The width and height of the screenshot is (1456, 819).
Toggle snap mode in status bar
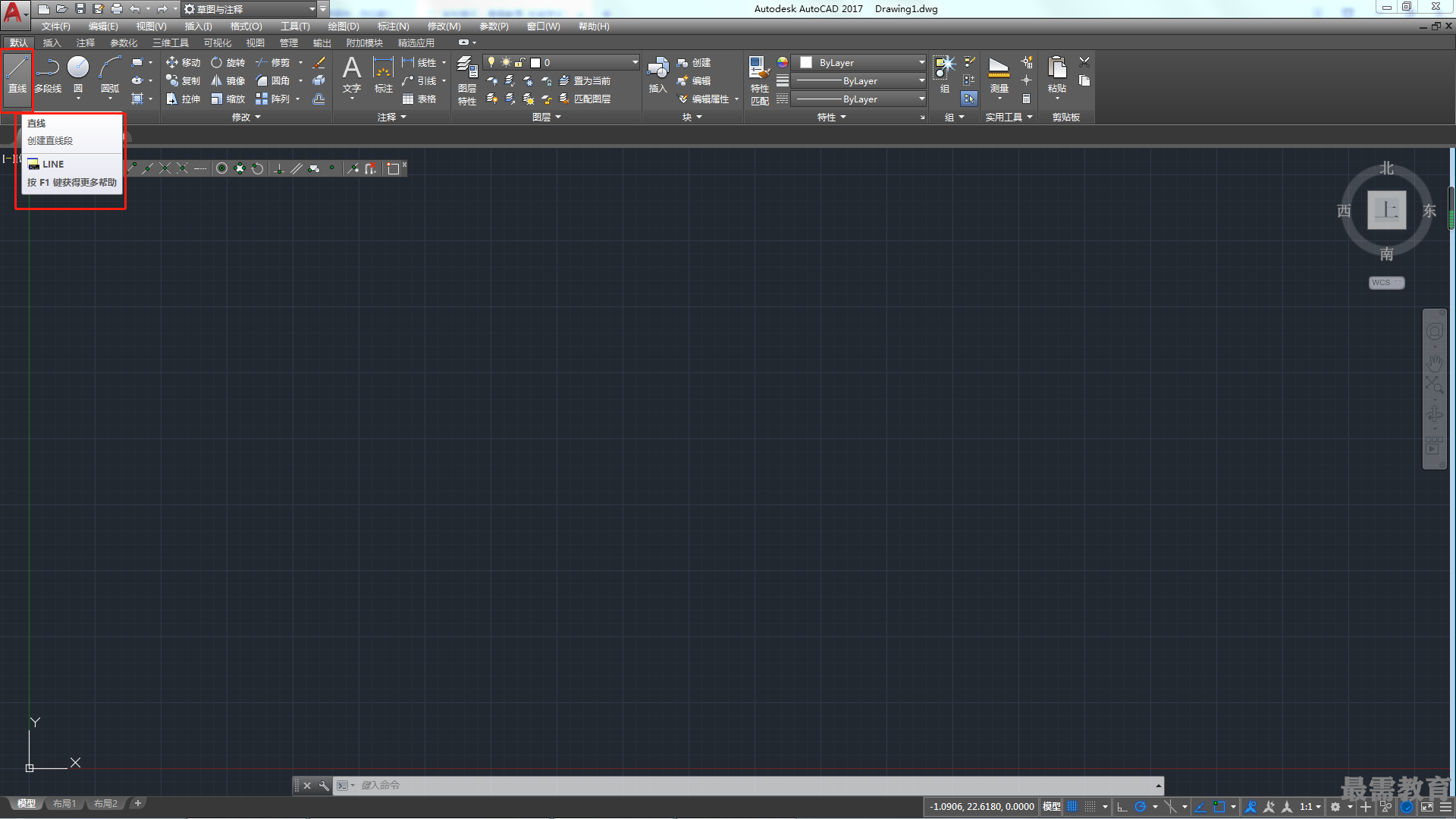1090,807
